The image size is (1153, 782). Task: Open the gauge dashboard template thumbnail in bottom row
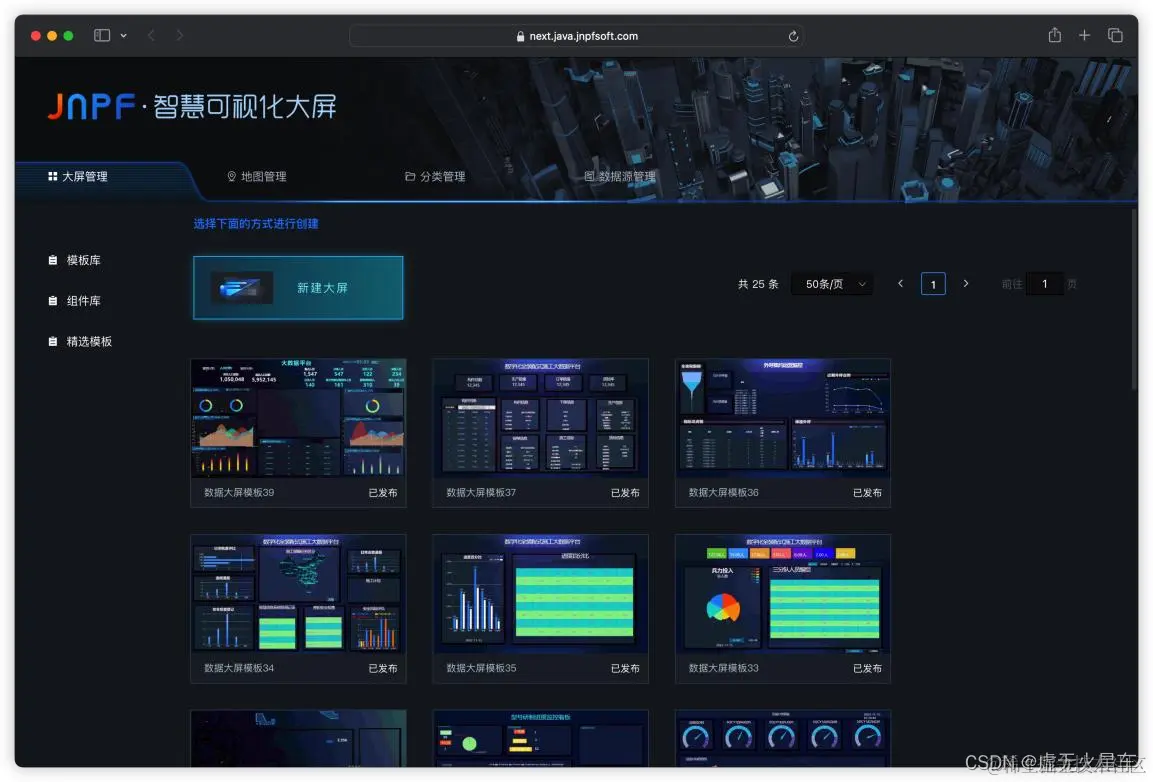pyautogui.click(x=782, y=739)
